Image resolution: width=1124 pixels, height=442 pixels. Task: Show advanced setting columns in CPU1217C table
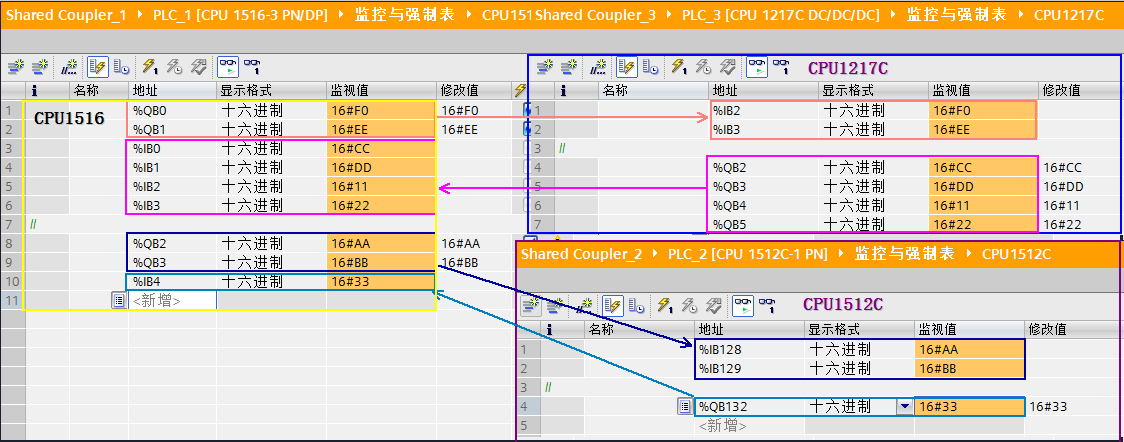(x=650, y=67)
